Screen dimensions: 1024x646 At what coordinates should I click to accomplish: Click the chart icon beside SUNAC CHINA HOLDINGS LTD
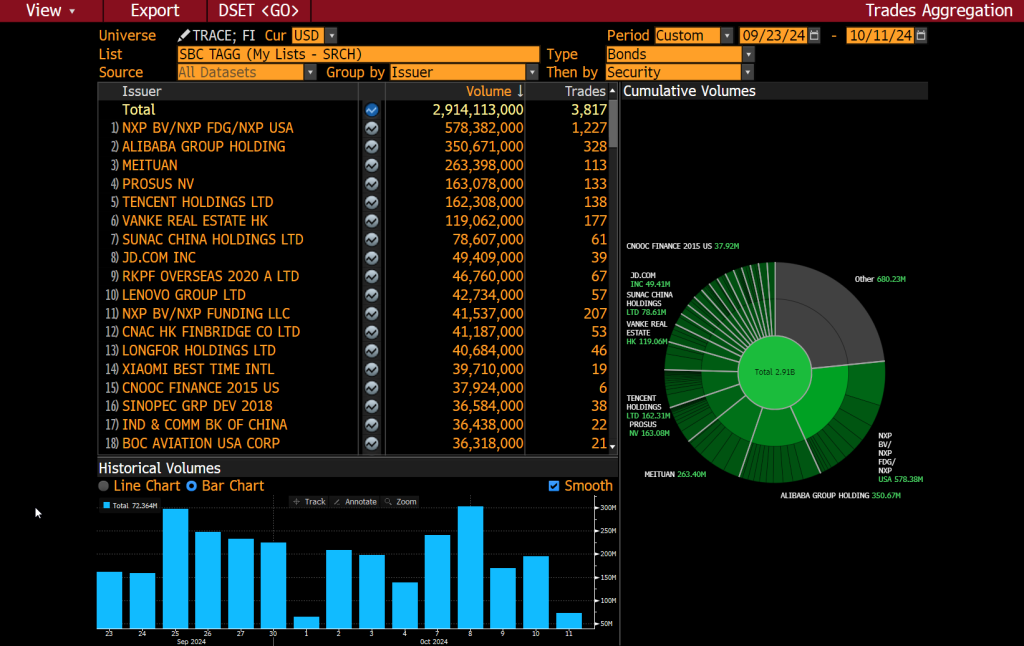pyautogui.click(x=372, y=240)
